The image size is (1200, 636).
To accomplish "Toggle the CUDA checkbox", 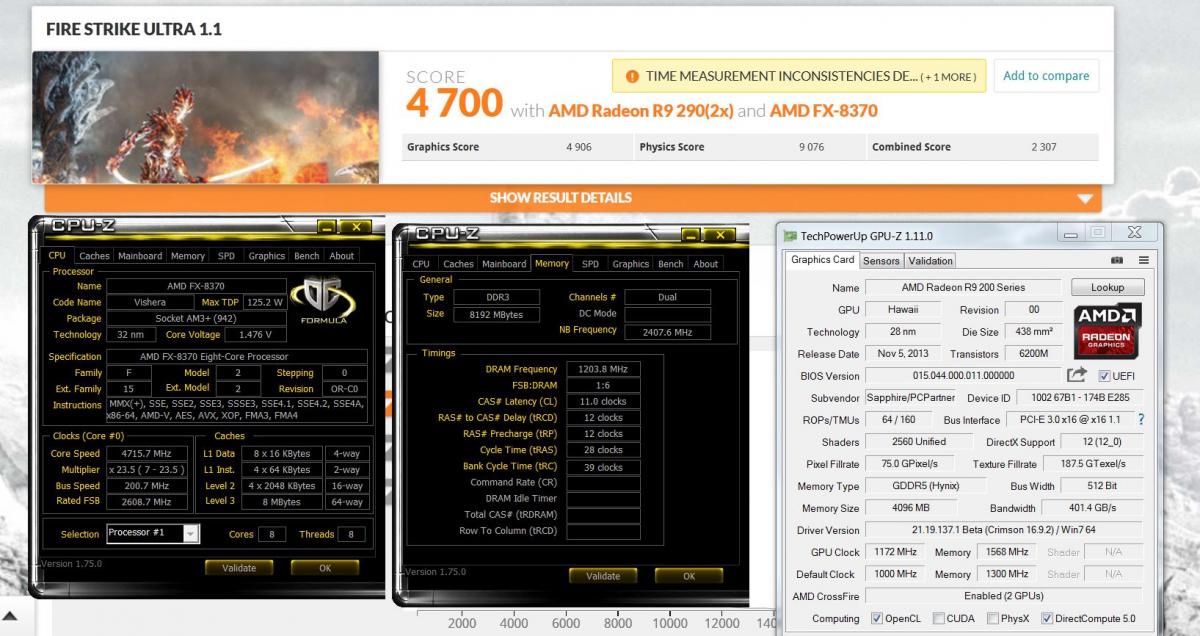I will (937, 618).
